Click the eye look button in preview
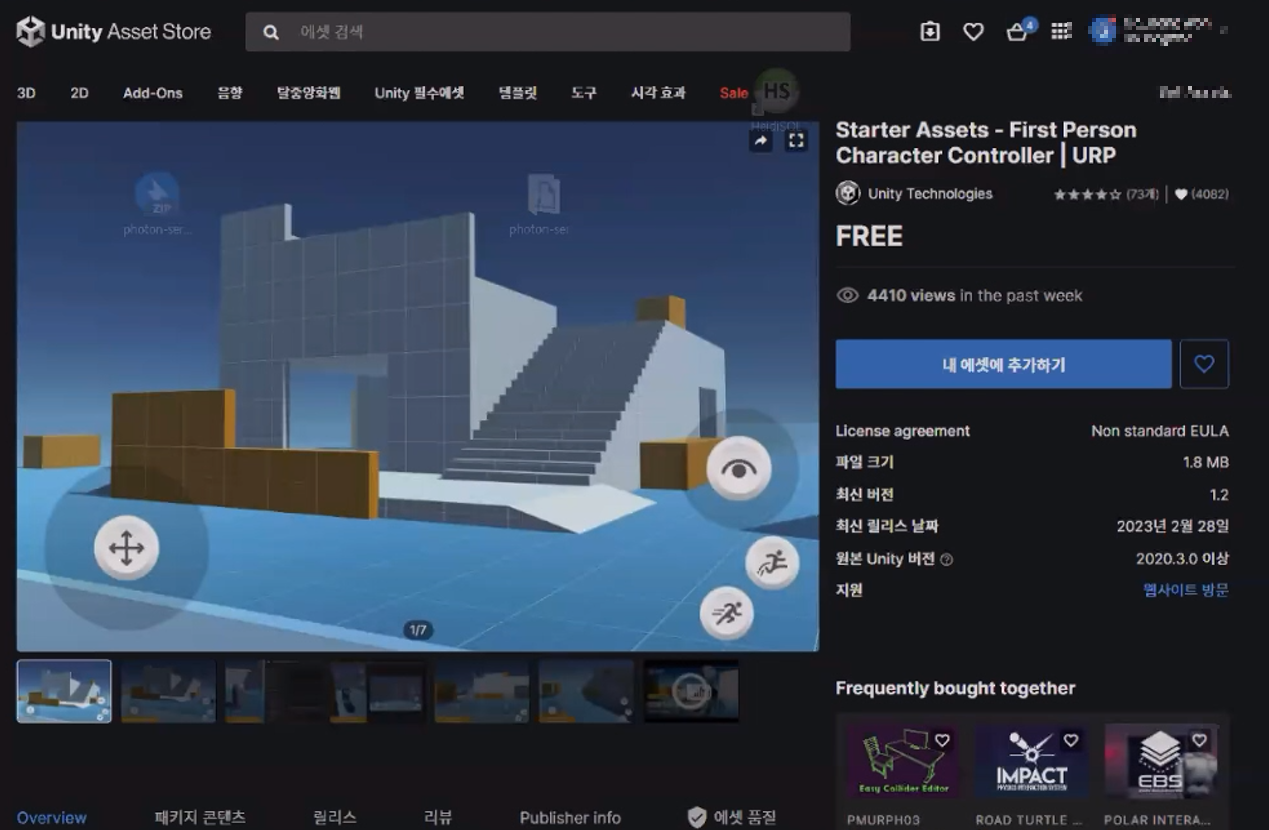Image resolution: width=1269 pixels, height=830 pixels. 739,468
